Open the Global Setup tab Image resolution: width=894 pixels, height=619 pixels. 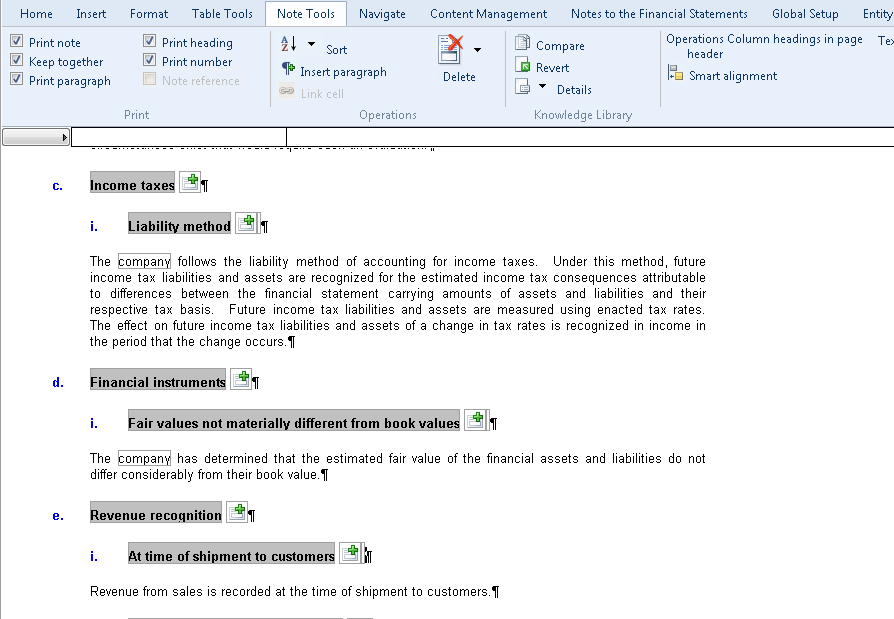click(x=805, y=14)
